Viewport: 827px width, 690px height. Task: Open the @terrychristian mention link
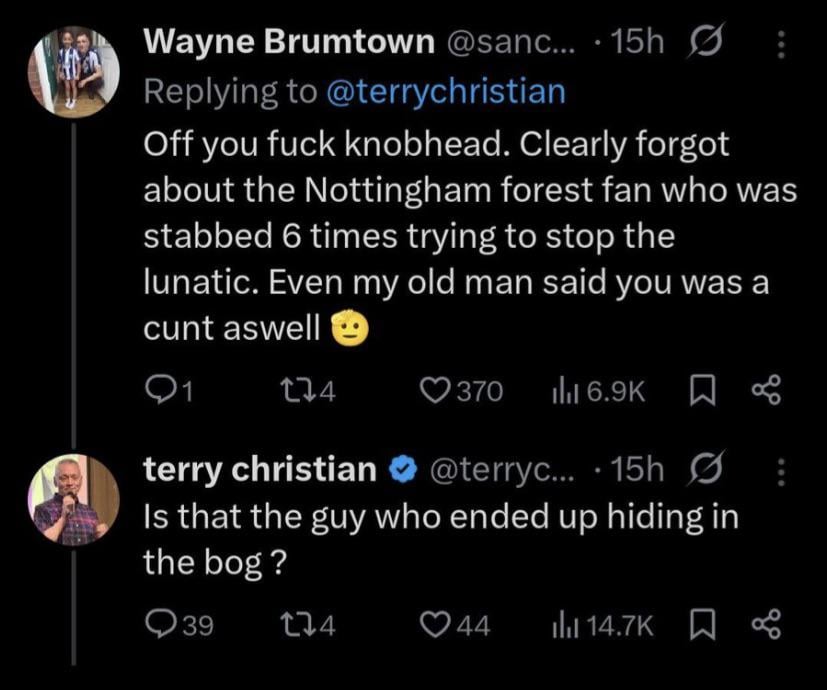click(445, 91)
